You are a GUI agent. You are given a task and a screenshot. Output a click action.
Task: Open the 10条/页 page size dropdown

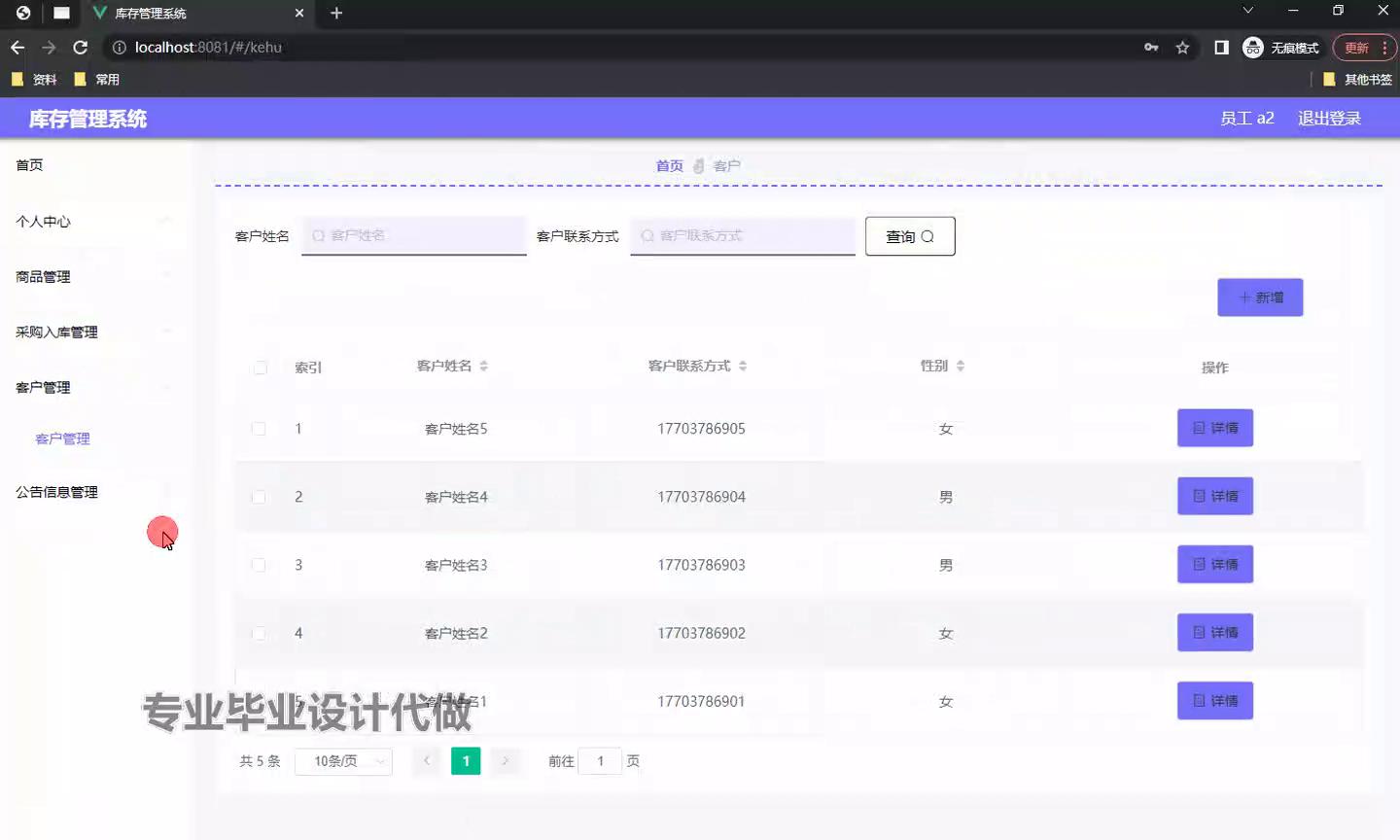tap(343, 761)
